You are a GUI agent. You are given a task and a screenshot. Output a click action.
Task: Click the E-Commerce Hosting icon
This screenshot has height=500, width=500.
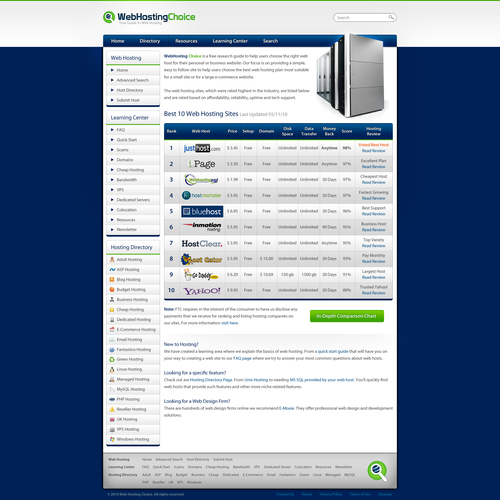112,329
